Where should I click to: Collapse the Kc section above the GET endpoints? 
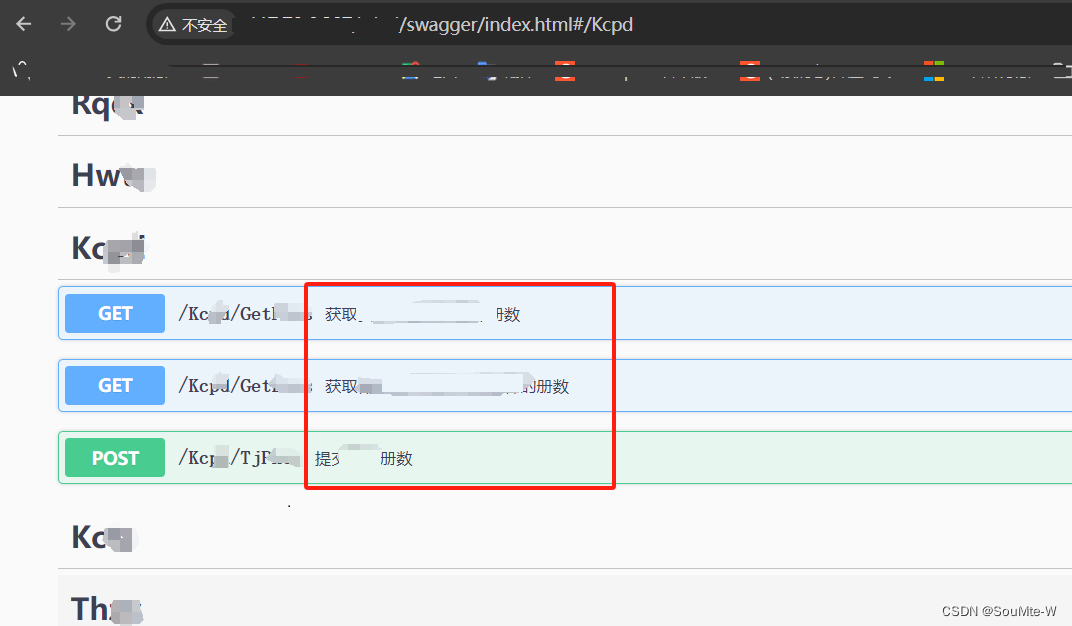565,247
